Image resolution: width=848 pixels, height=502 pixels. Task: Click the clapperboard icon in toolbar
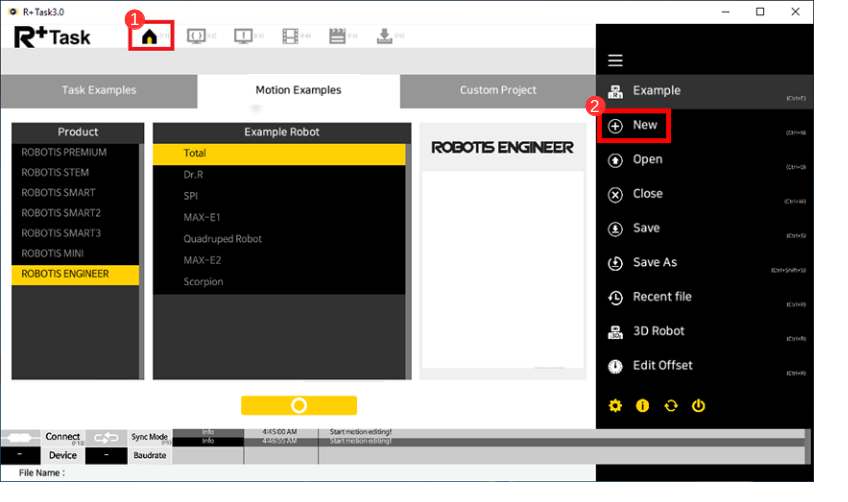[337, 37]
